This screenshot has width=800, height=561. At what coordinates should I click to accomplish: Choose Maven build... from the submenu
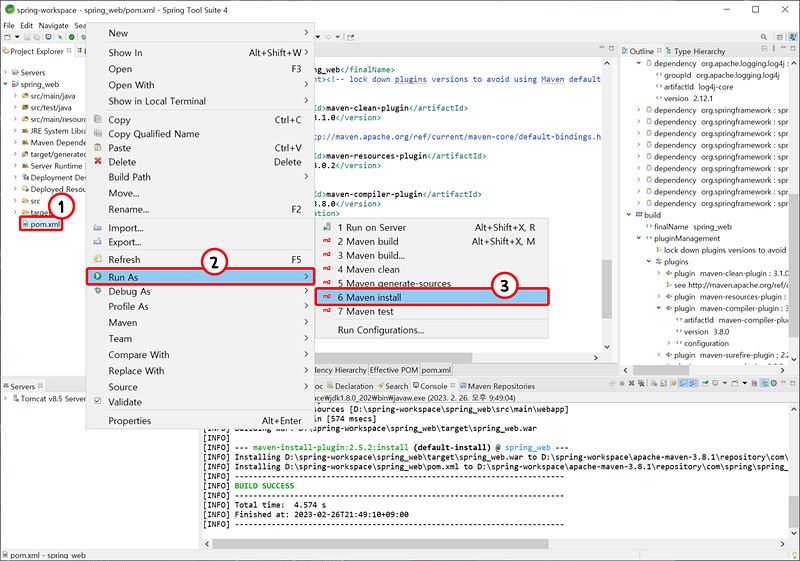(432, 255)
